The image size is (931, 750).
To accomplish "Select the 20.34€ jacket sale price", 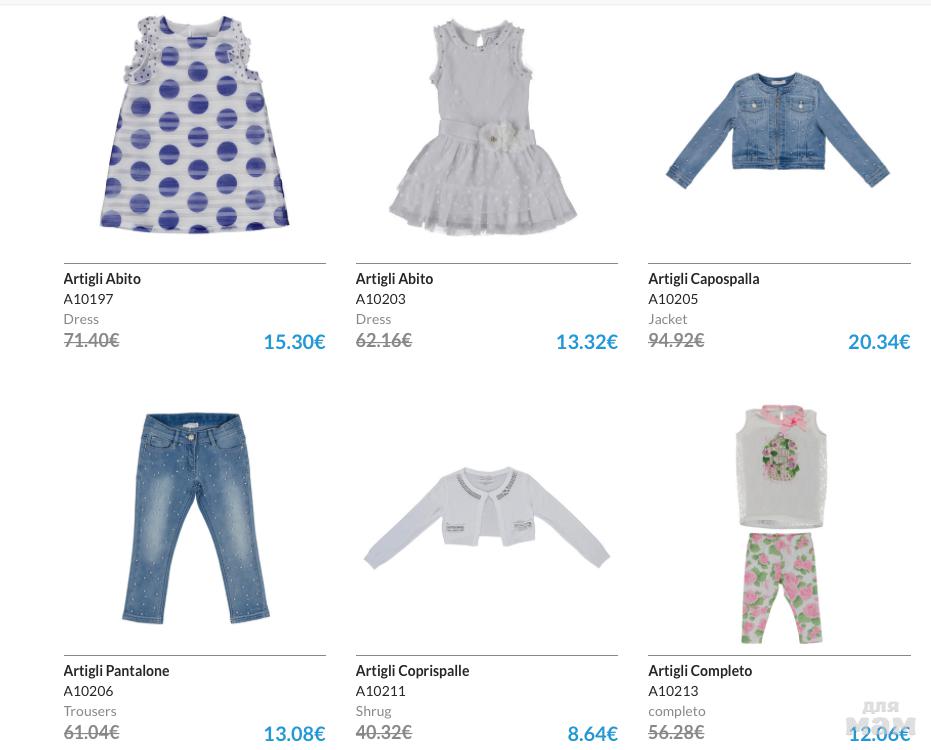I will point(879,341).
